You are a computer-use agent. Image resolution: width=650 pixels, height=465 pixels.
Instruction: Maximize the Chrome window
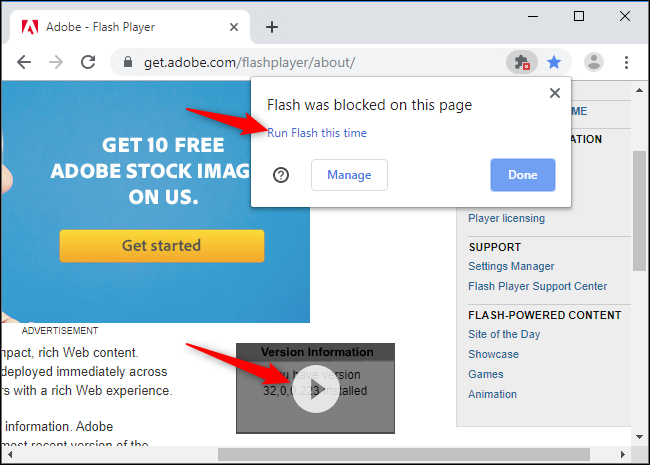(579, 17)
